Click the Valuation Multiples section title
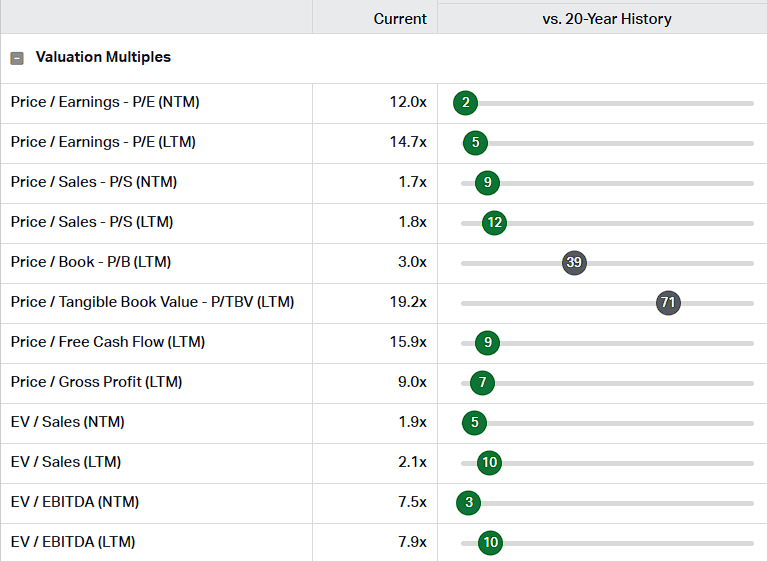Screen dimensions: 767x561 tap(103, 58)
